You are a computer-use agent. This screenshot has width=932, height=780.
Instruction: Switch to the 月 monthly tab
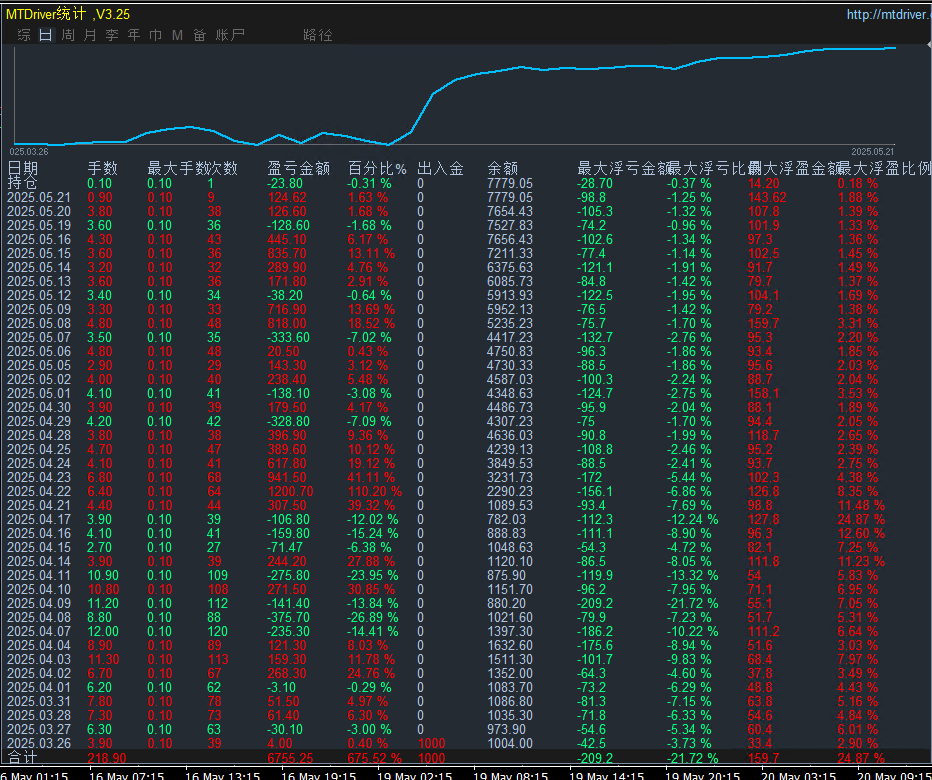[x=90, y=35]
